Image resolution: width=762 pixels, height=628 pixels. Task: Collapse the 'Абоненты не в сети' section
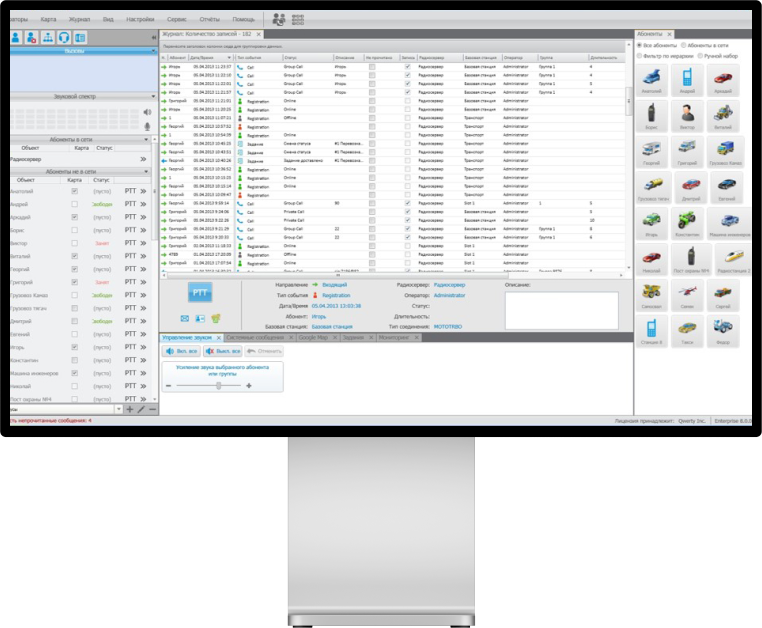pyautogui.click(x=144, y=172)
